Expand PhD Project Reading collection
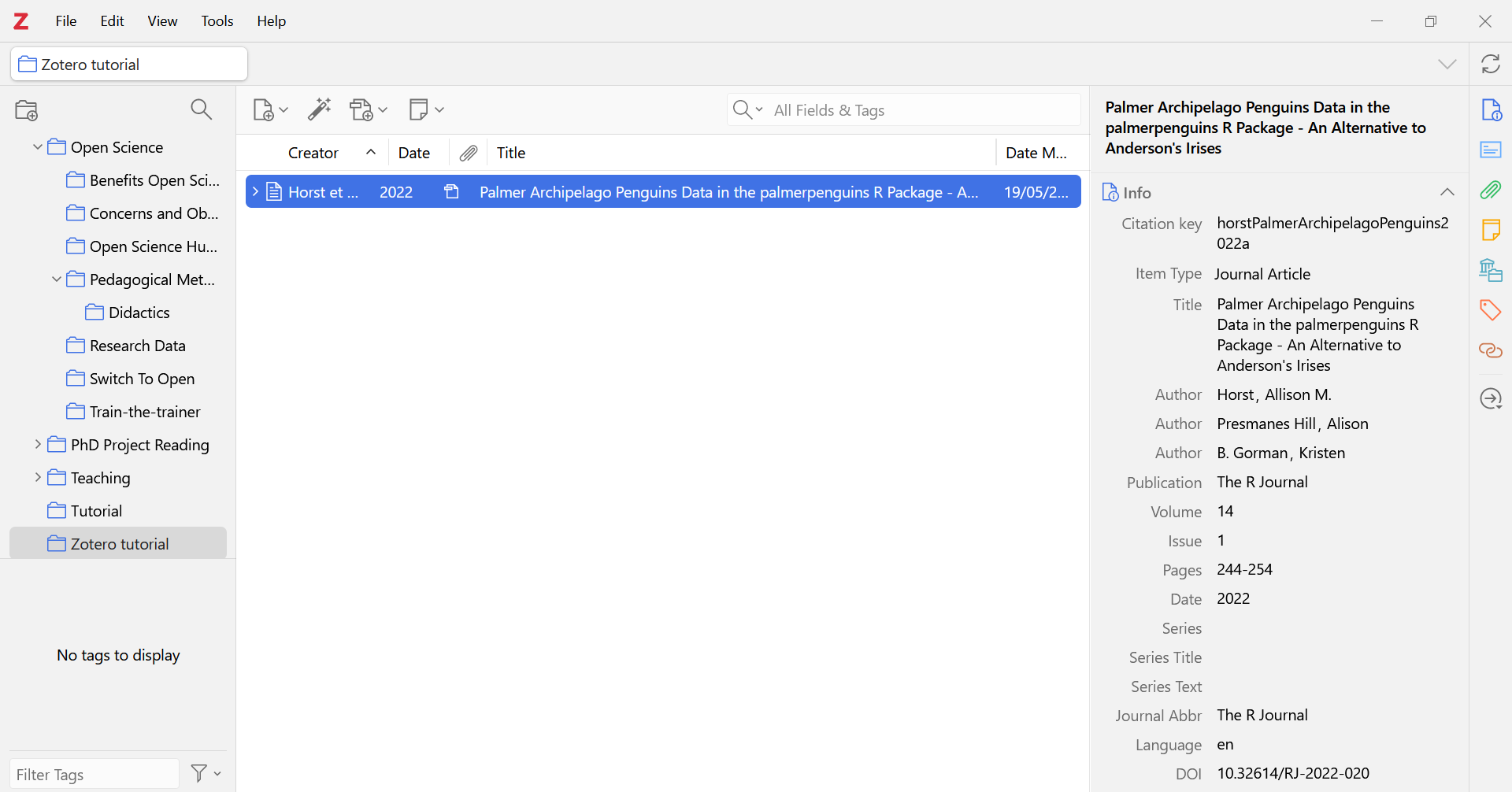Image resolution: width=1512 pixels, height=792 pixels. 37,445
